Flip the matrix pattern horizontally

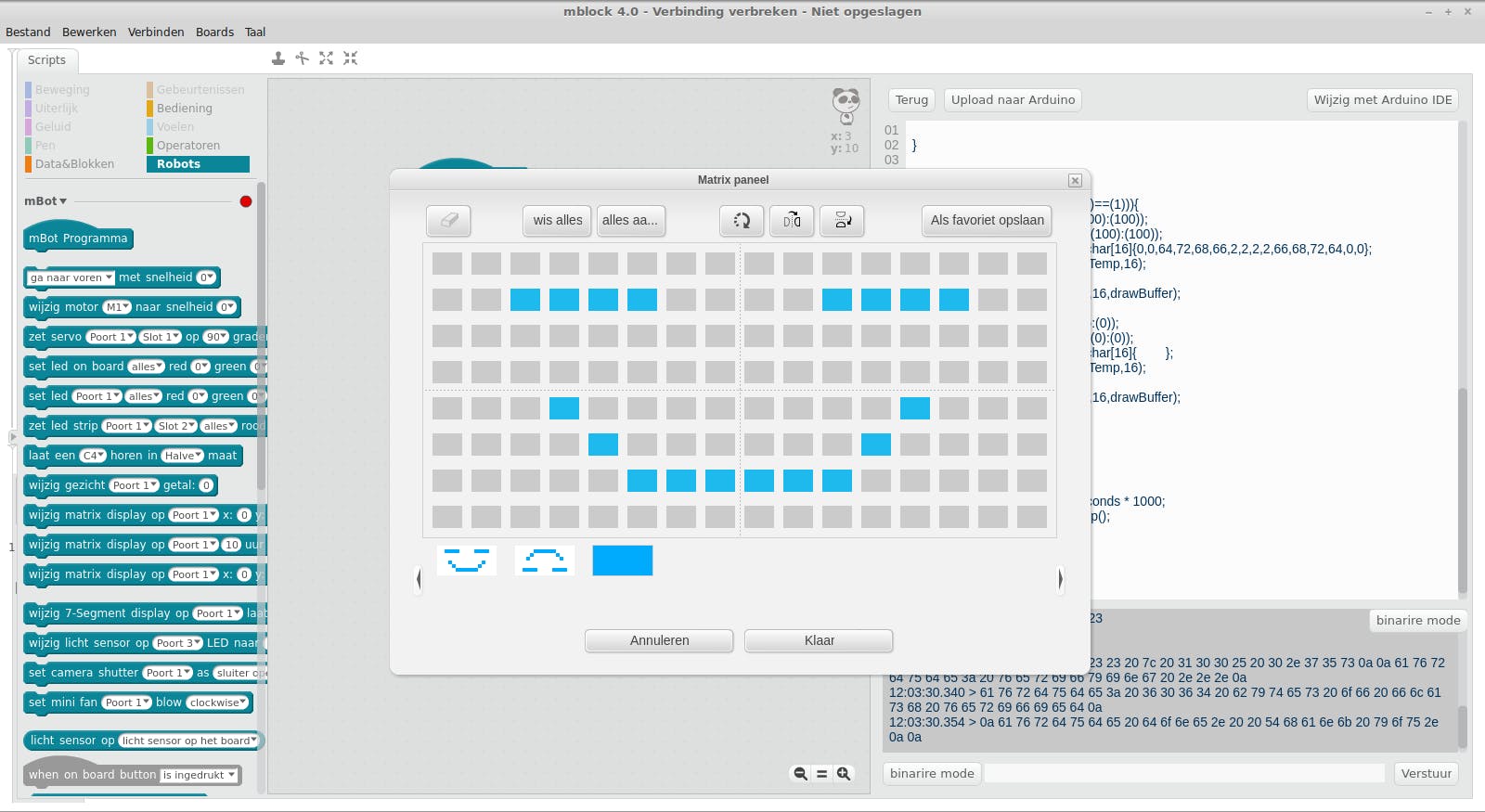tap(792, 221)
